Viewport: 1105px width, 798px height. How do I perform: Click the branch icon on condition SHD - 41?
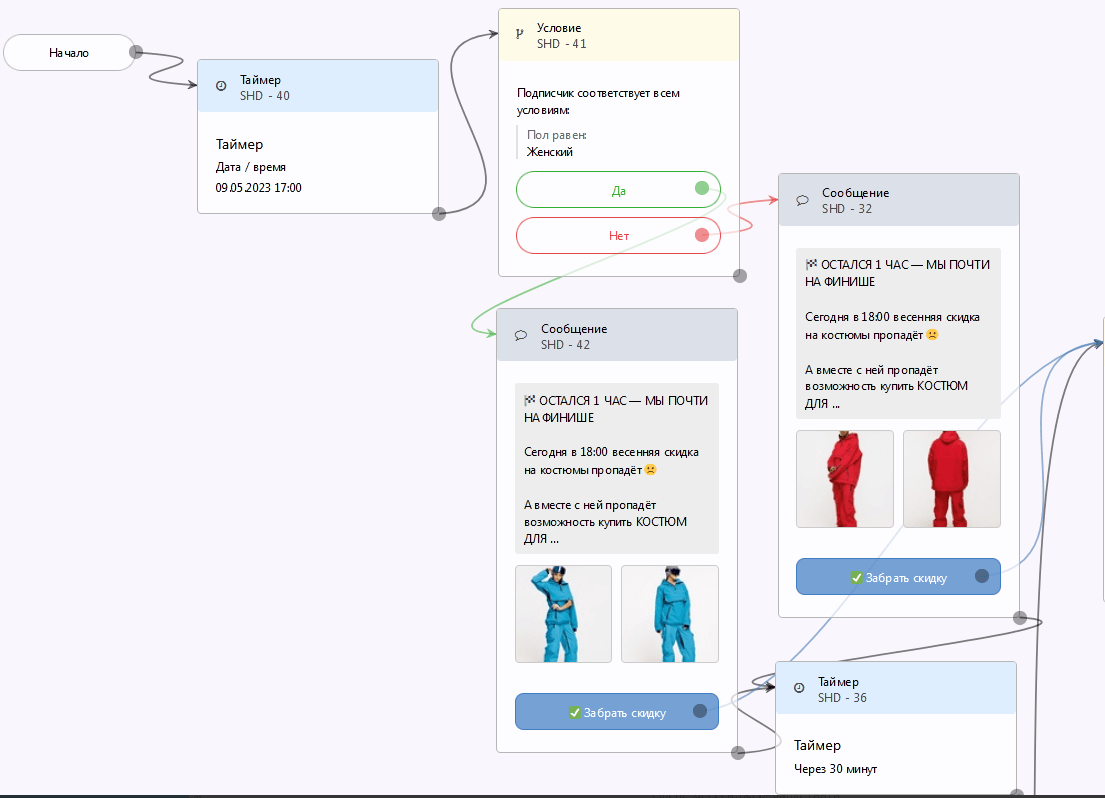[518, 34]
